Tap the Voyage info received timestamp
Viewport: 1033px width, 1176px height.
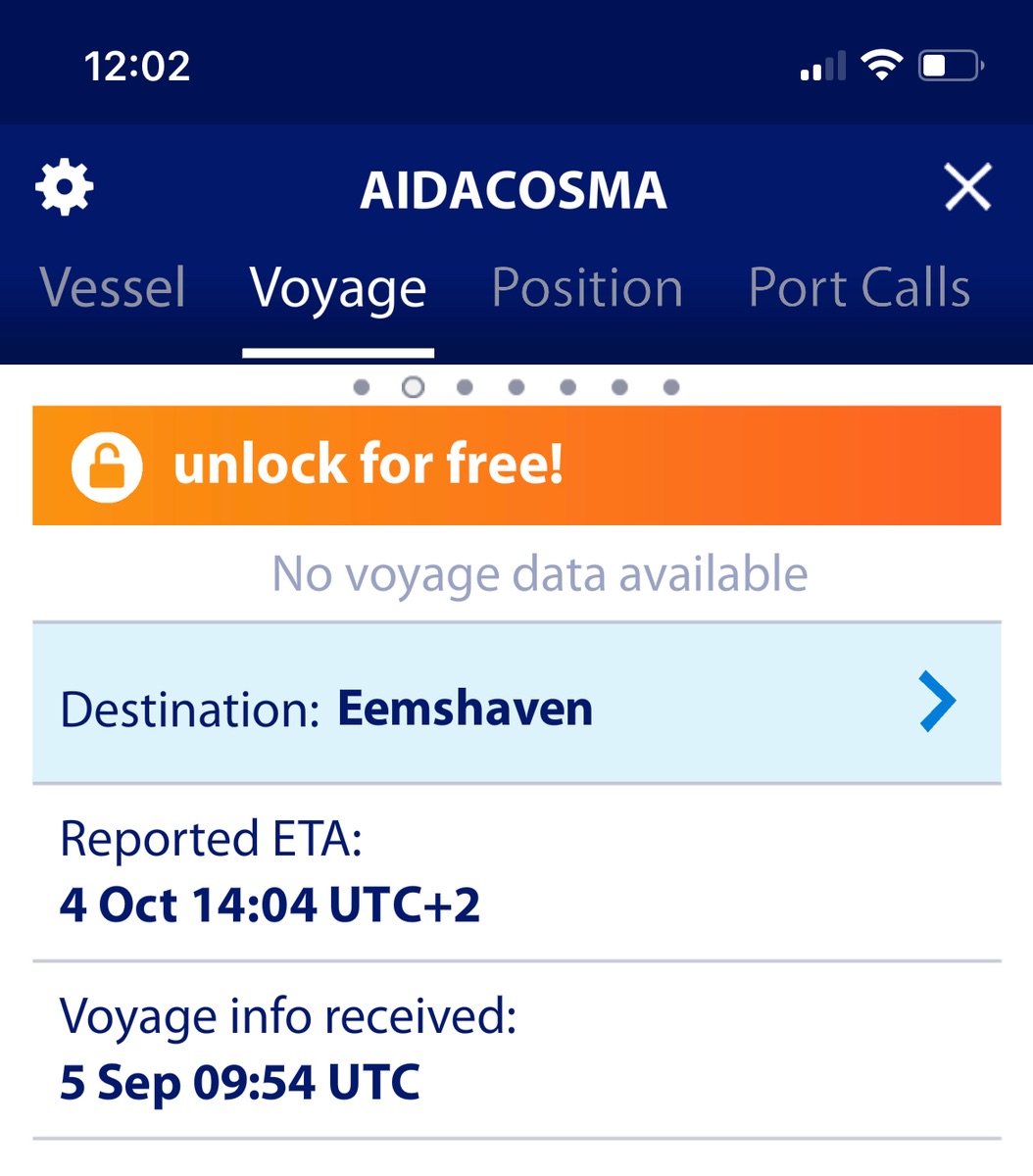pyautogui.click(x=240, y=1082)
